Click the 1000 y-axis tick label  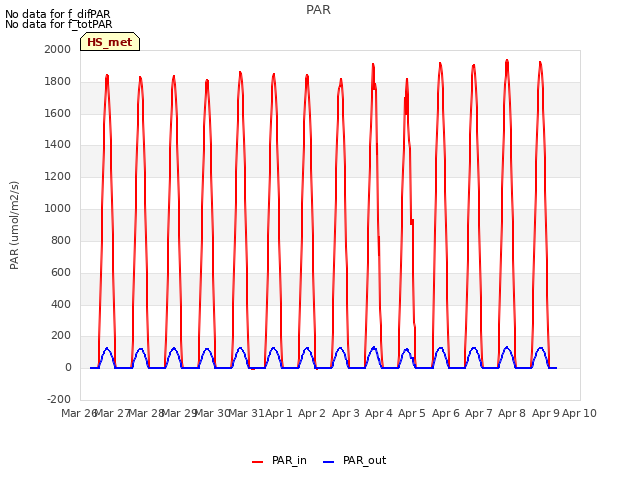point(58,209)
